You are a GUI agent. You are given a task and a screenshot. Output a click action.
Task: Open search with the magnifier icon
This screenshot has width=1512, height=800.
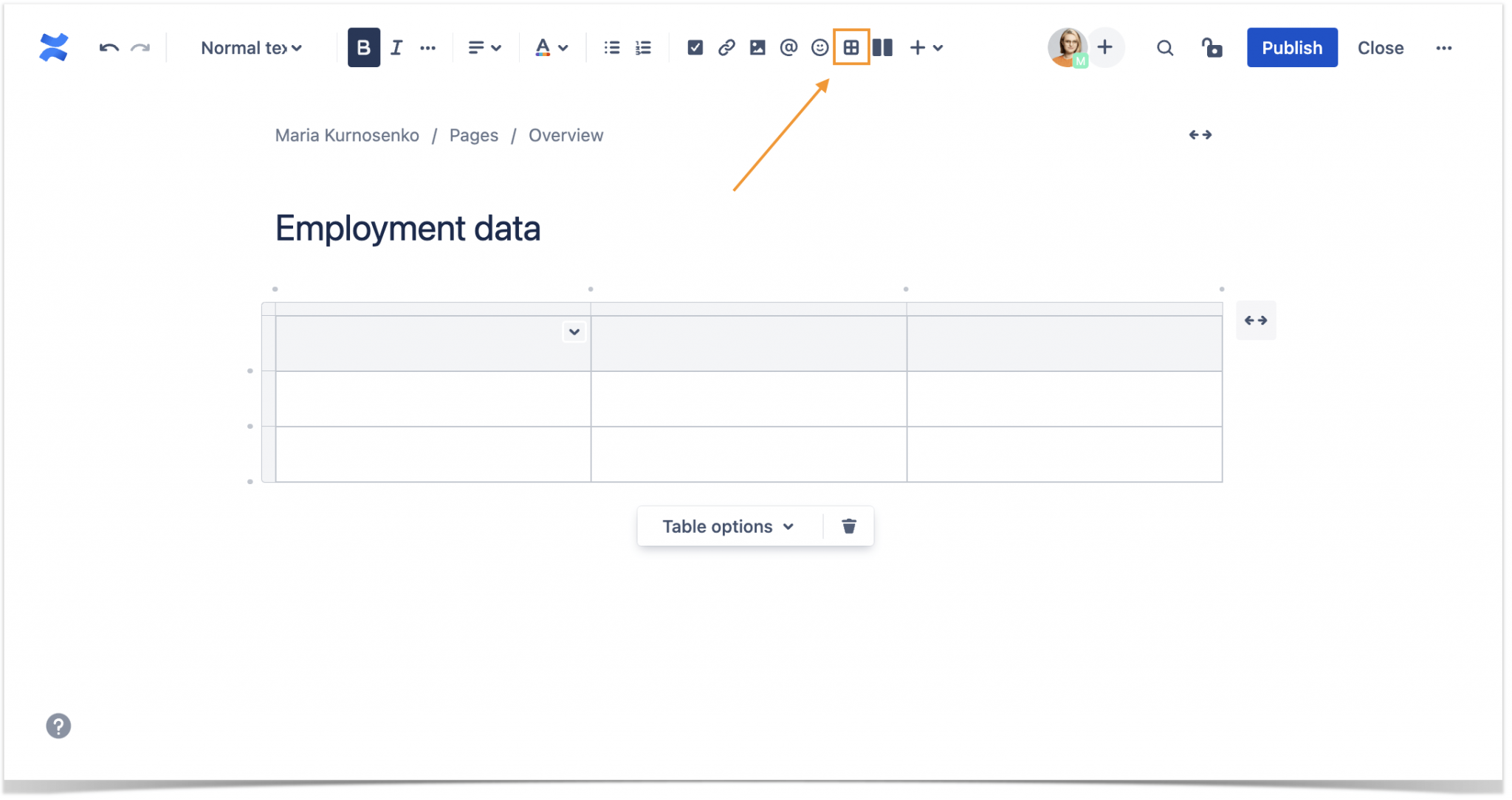[1165, 47]
